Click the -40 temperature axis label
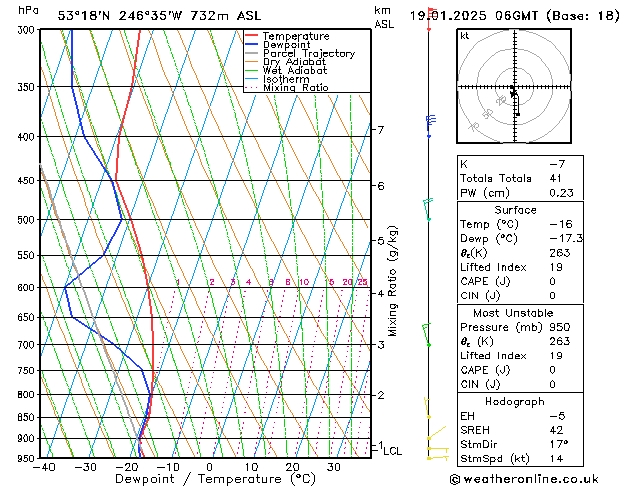This screenshot has height=486, width=629. 44,467
